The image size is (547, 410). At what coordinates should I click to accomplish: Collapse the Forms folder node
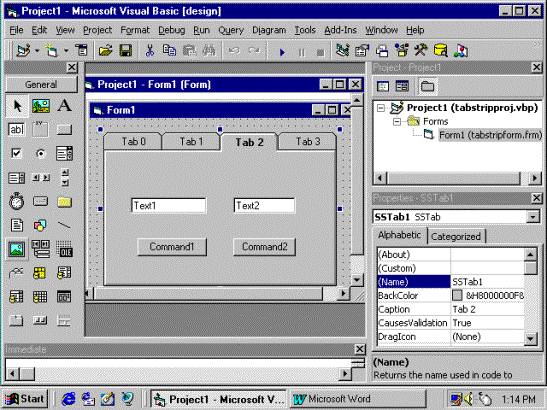point(397,121)
